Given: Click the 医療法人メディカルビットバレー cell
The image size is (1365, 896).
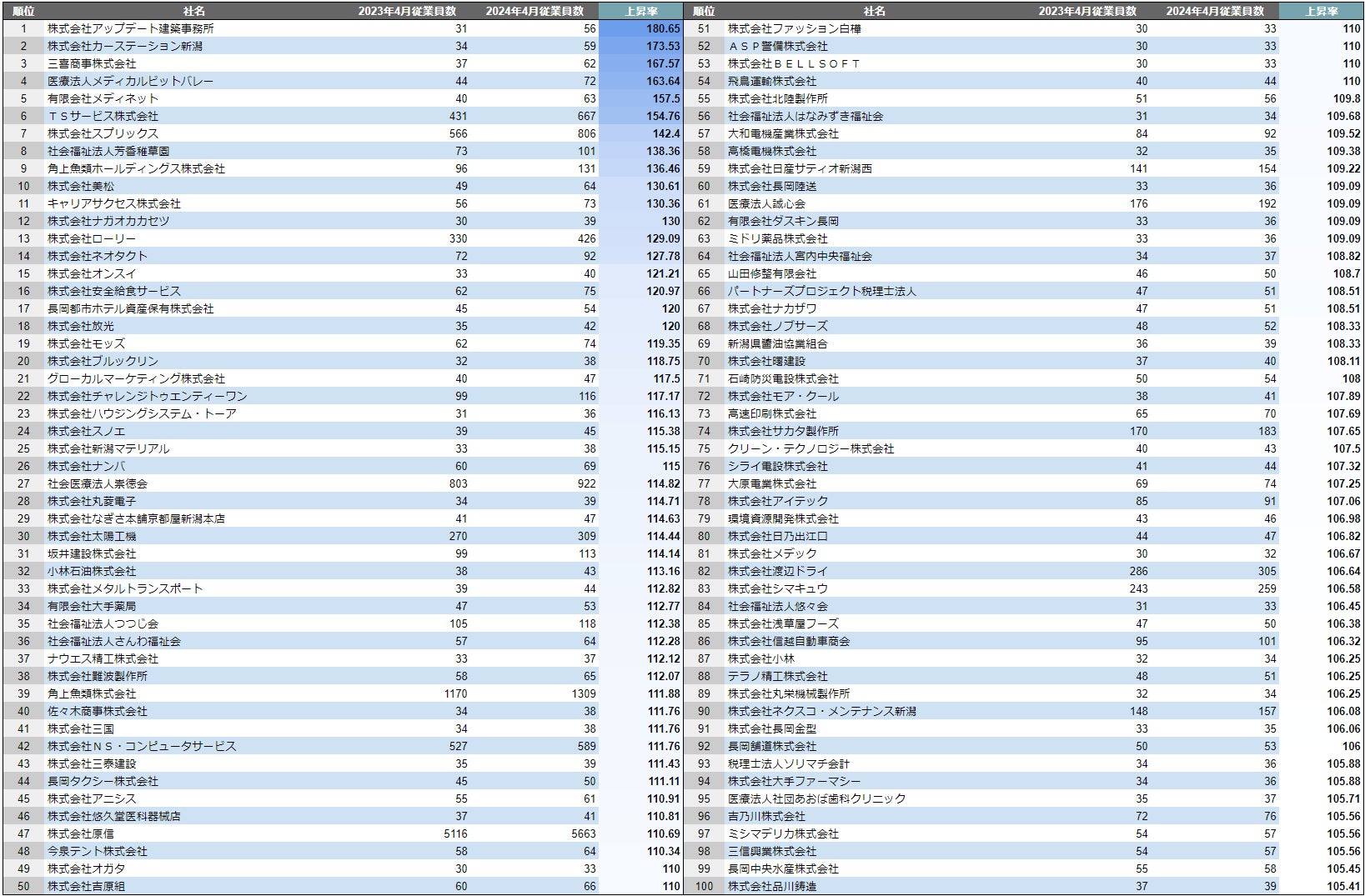Looking at the screenshot, I should click(130, 81).
